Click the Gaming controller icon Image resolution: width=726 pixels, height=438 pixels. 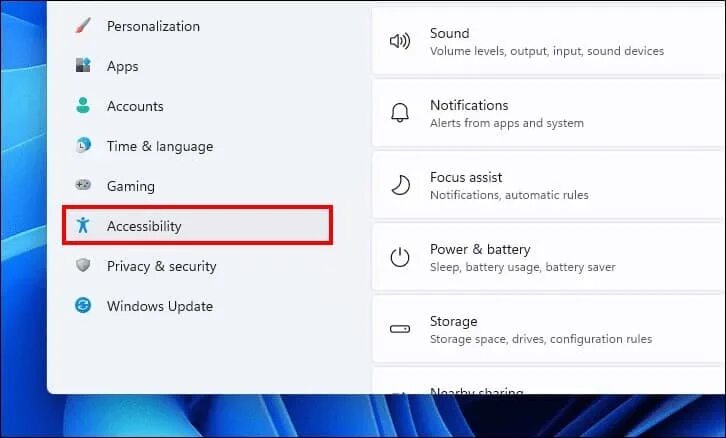pos(83,185)
